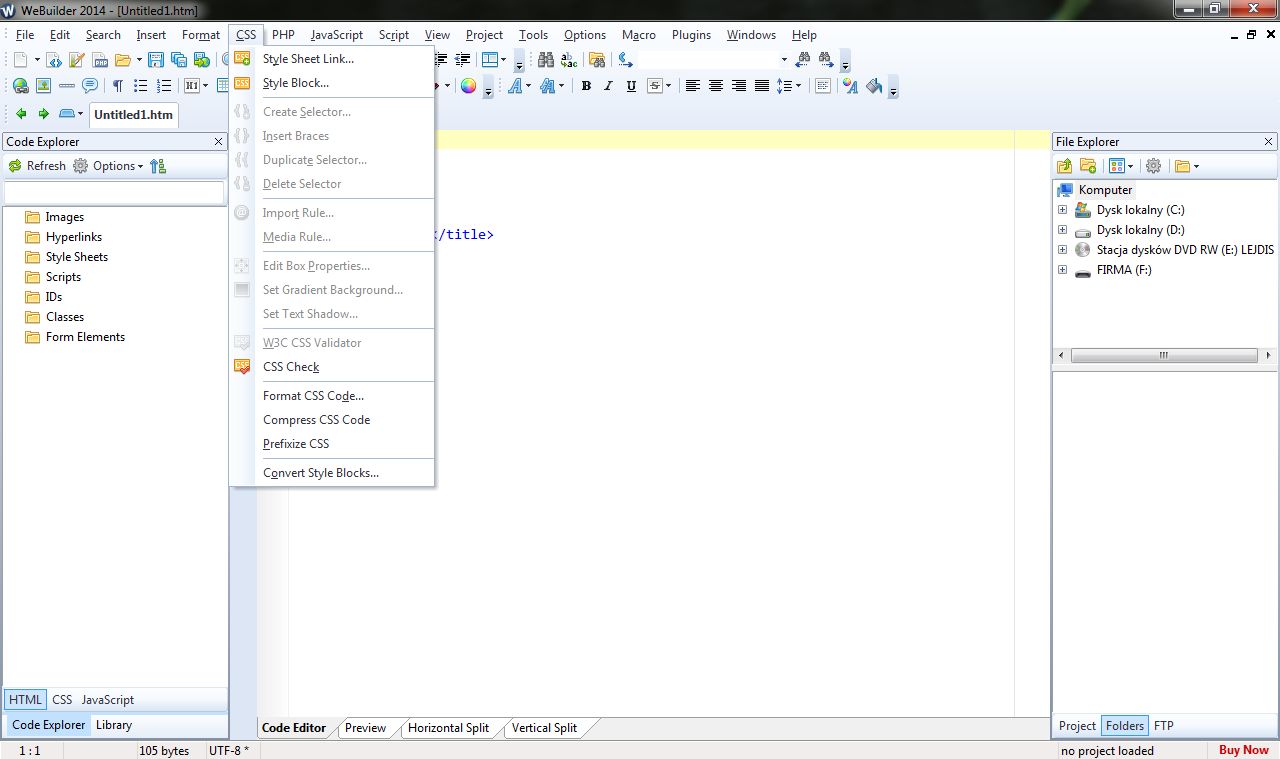Insert a numbered list
1280x759 pixels.
[164, 86]
